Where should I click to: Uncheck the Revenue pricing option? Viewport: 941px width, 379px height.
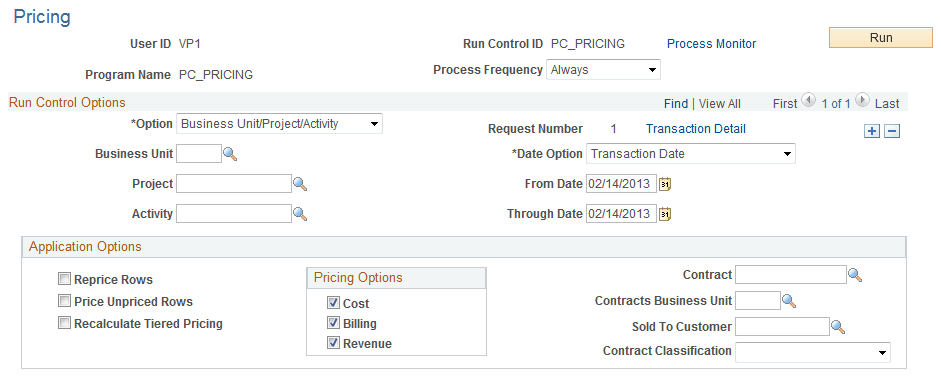point(333,343)
